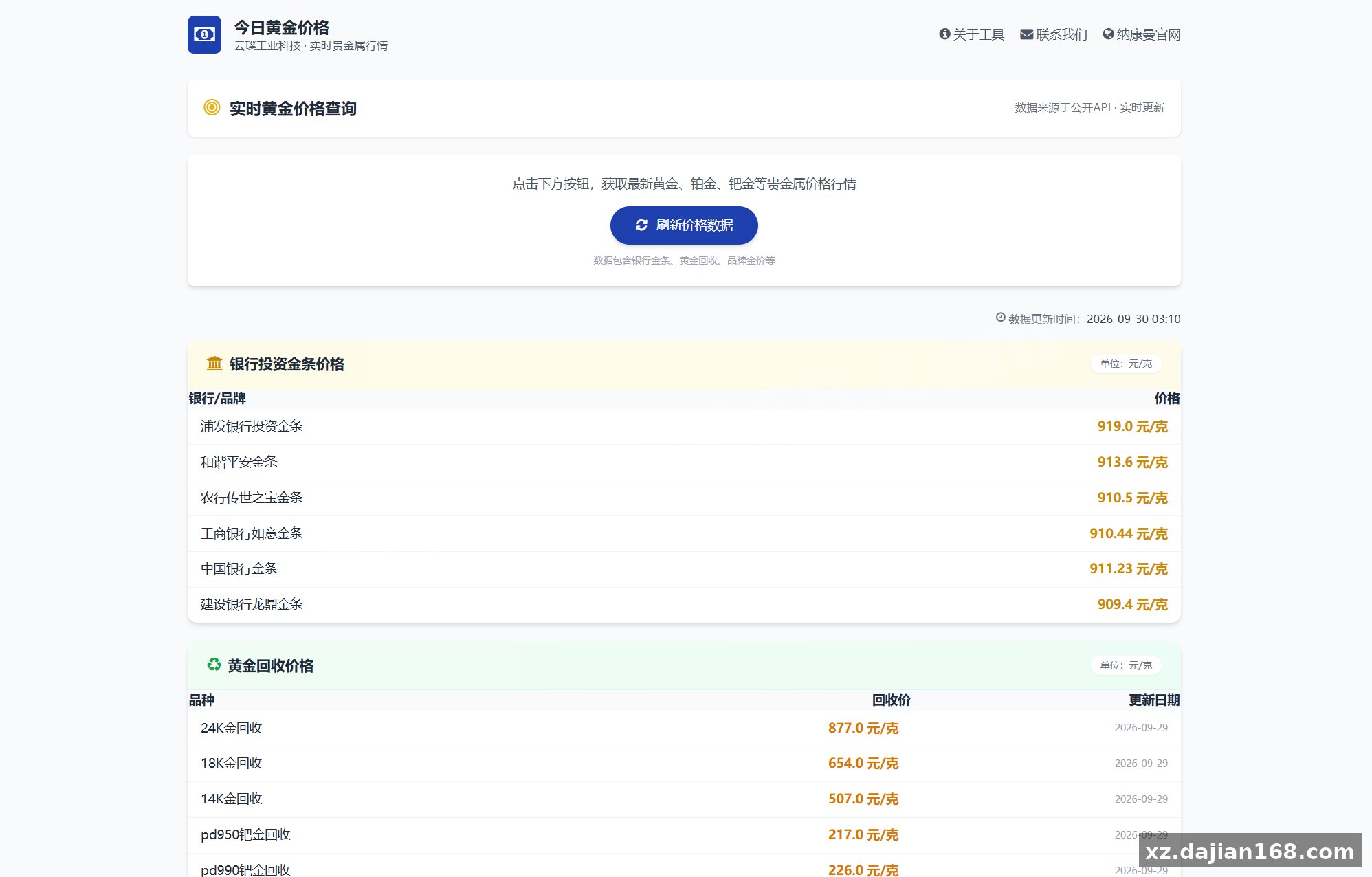The image size is (1372, 877).
Task: Visit the 纳康曼官网 link
Action: [1142, 34]
